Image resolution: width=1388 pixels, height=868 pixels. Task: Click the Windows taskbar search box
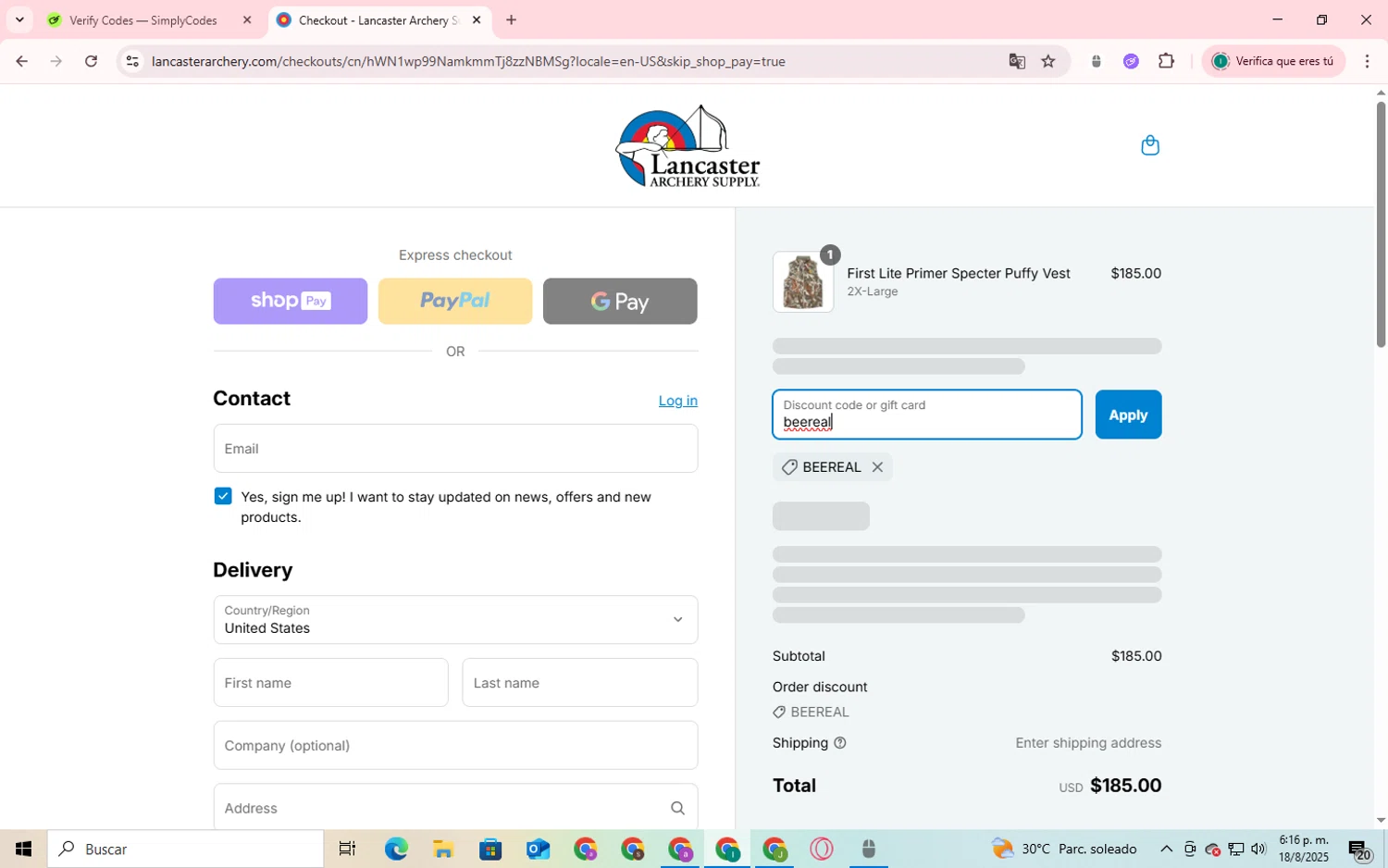point(186,849)
